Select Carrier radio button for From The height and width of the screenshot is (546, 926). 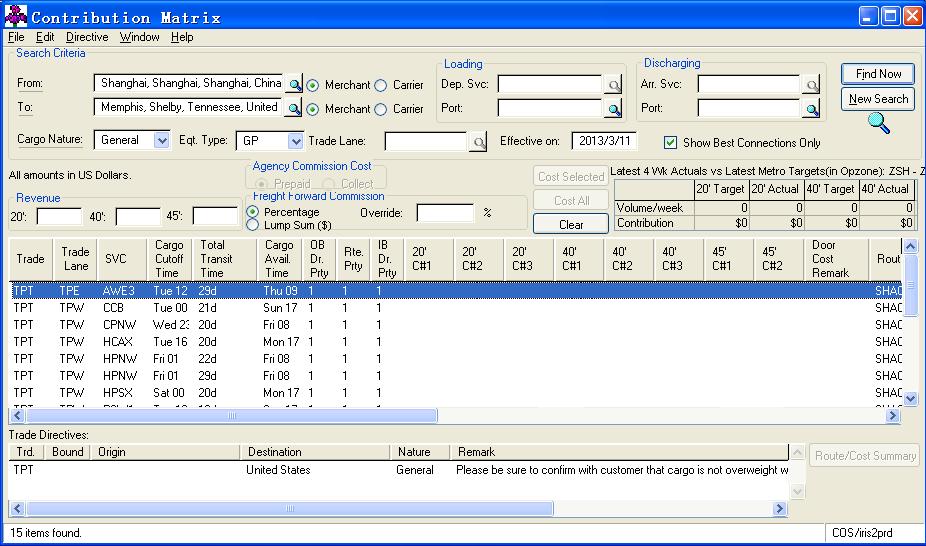click(380, 85)
